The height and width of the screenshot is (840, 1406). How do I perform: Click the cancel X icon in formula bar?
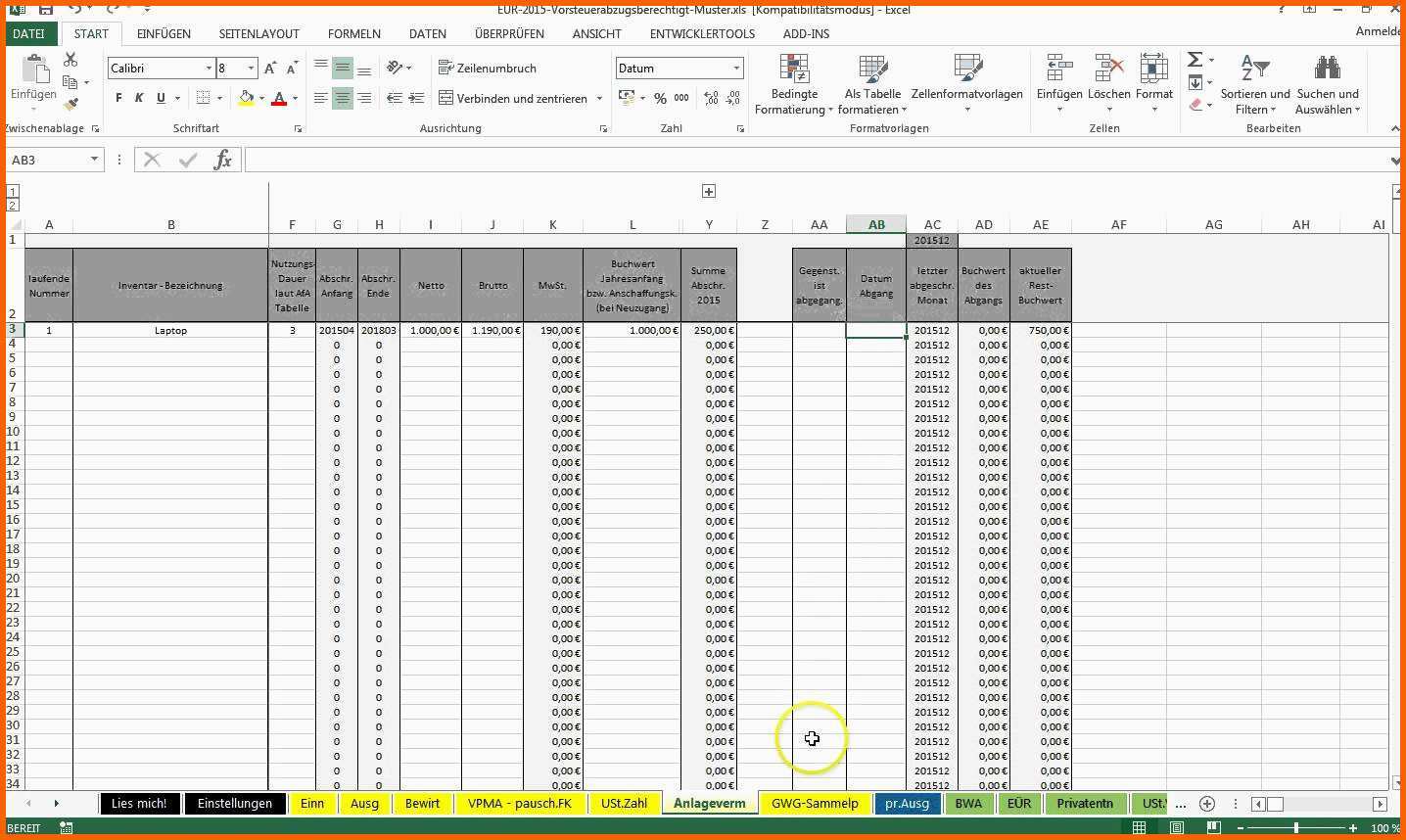pos(152,160)
